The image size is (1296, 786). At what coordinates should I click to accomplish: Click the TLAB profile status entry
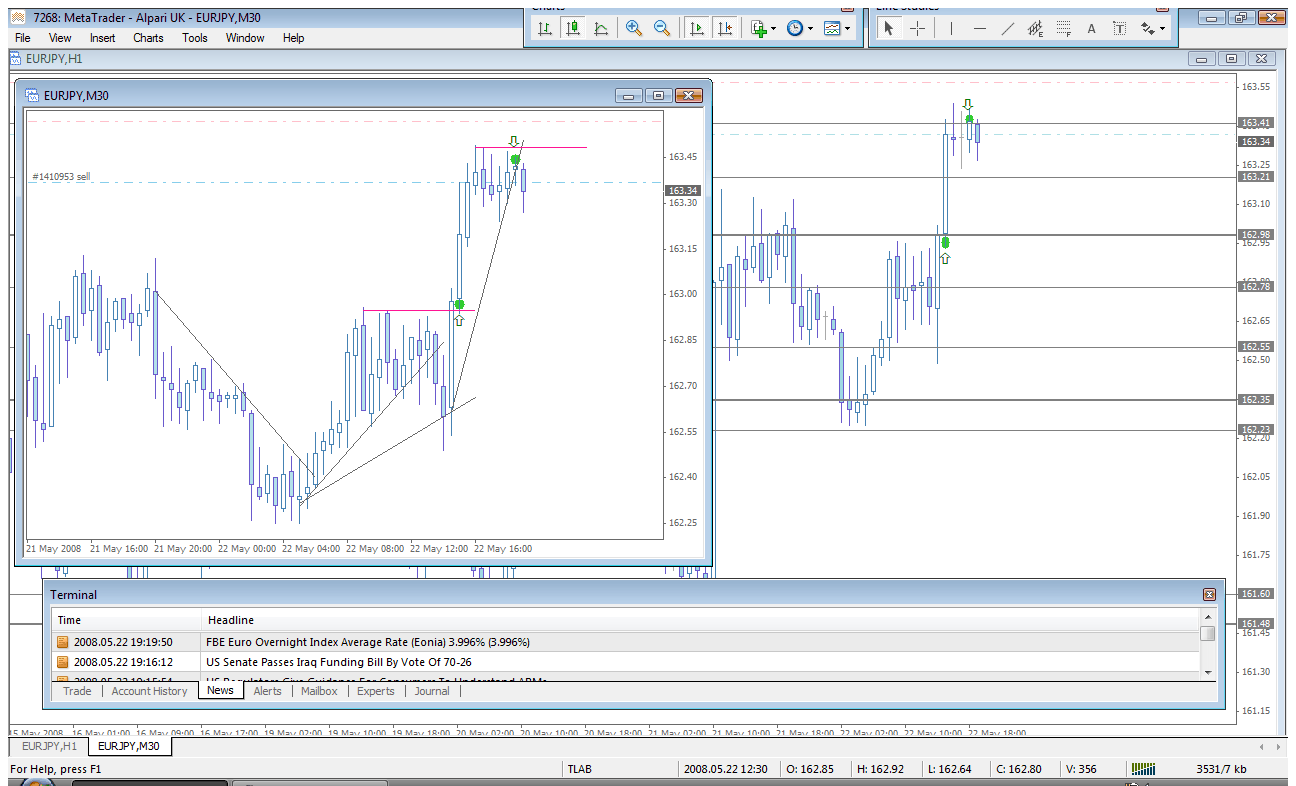click(x=580, y=769)
